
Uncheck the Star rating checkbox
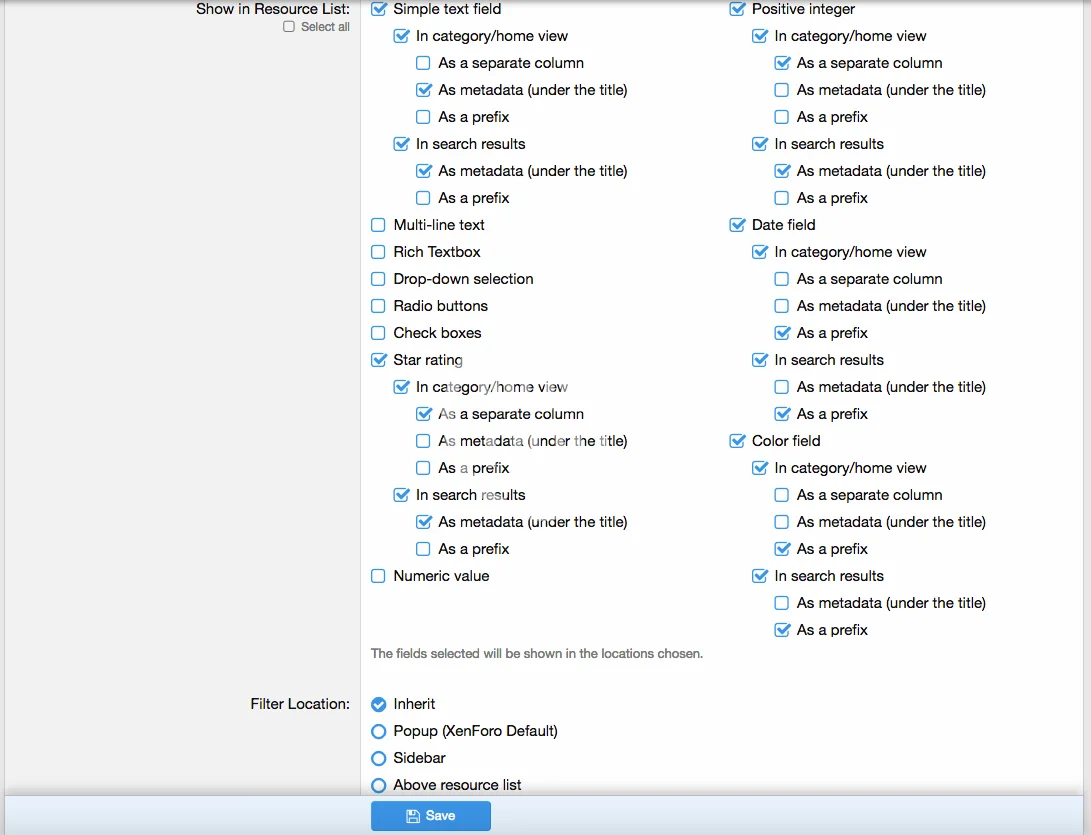378,360
